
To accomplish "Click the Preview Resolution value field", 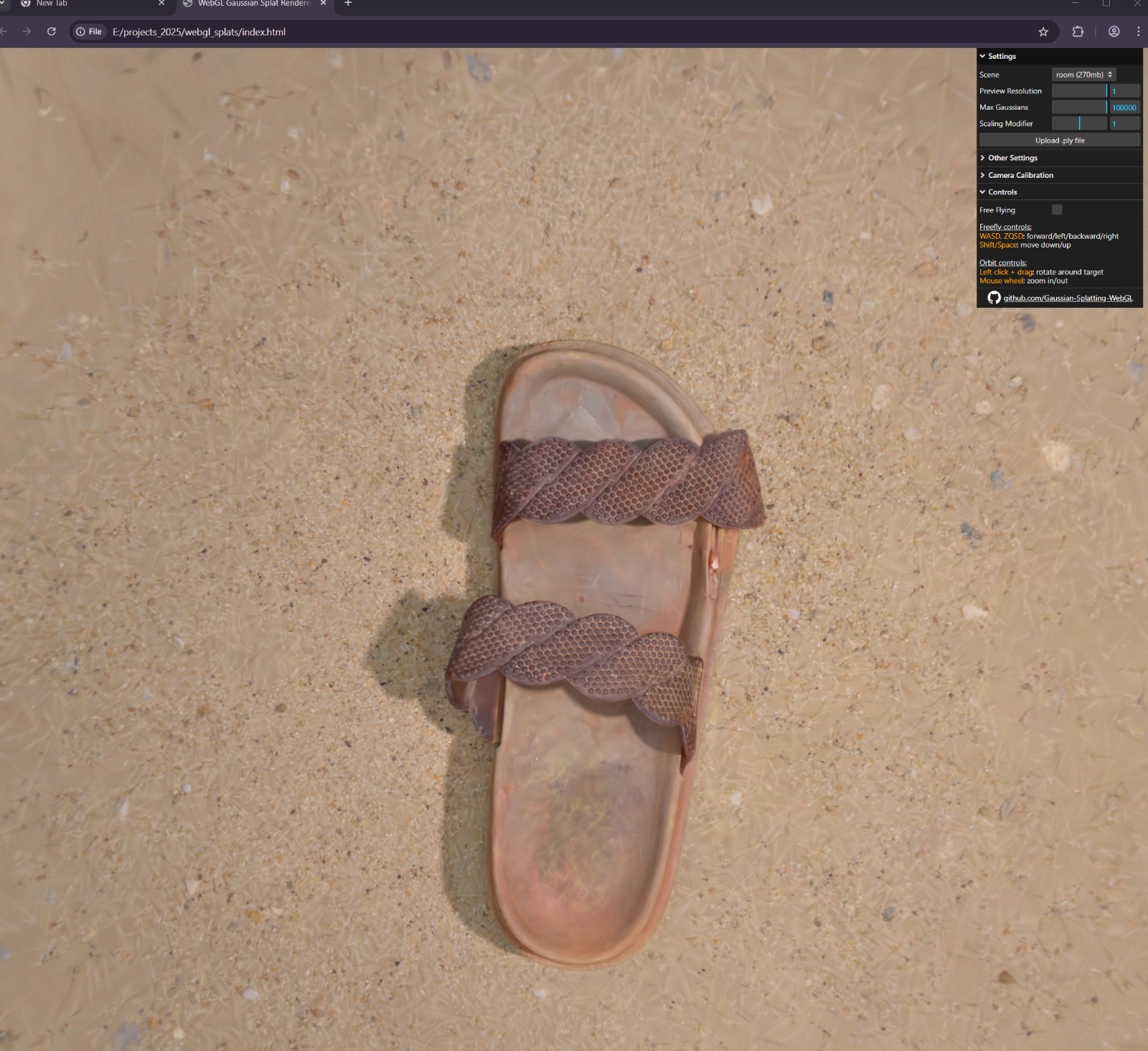I will (1124, 91).
